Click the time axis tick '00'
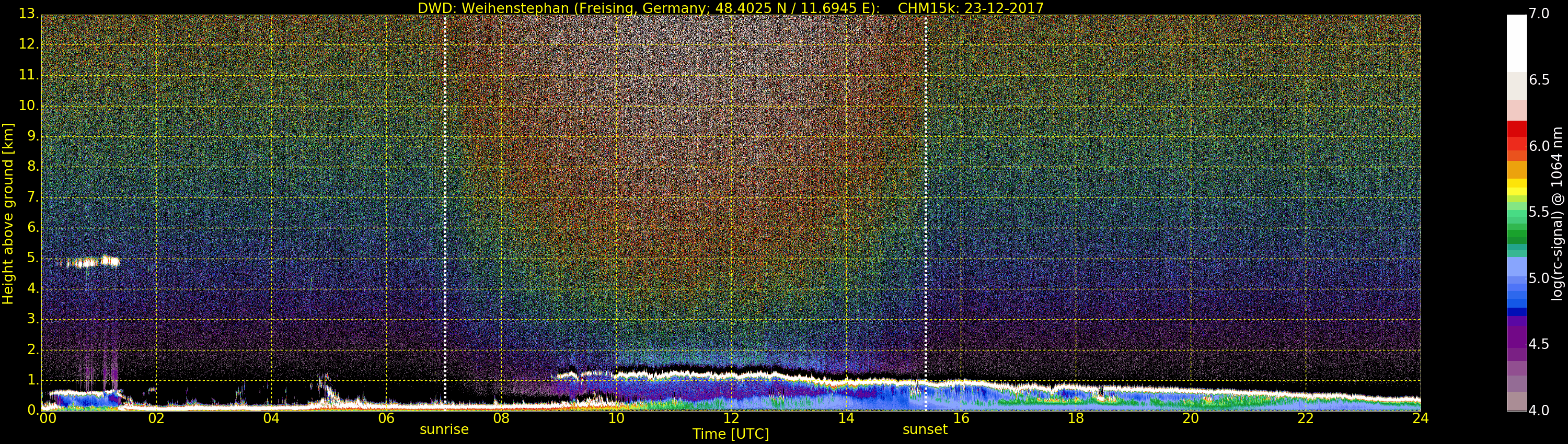The width and height of the screenshot is (1568, 444). coord(48,418)
